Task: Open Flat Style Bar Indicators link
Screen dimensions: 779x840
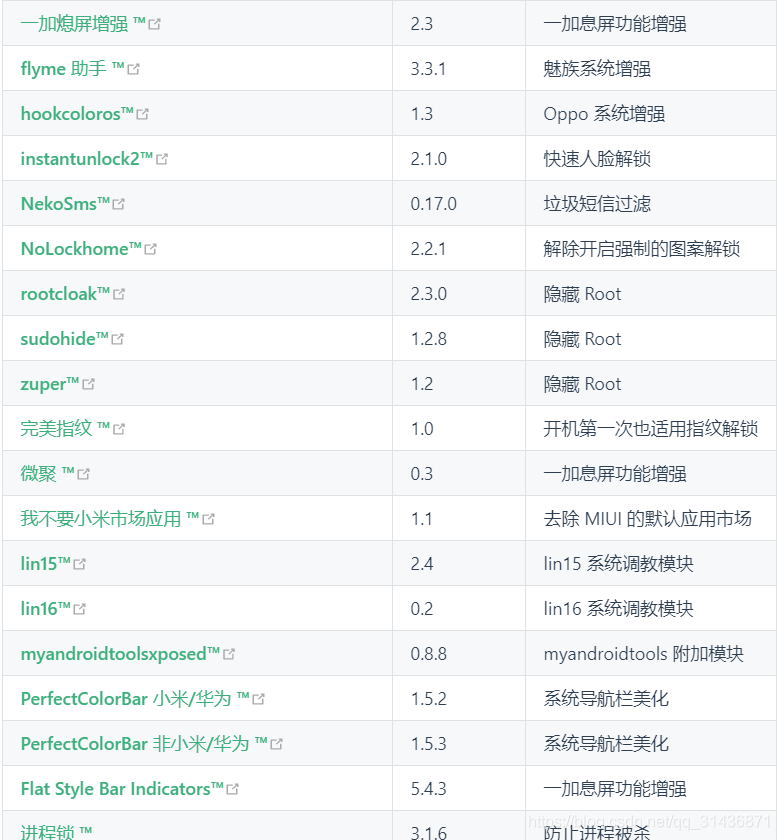Action: tap(129, 789)
